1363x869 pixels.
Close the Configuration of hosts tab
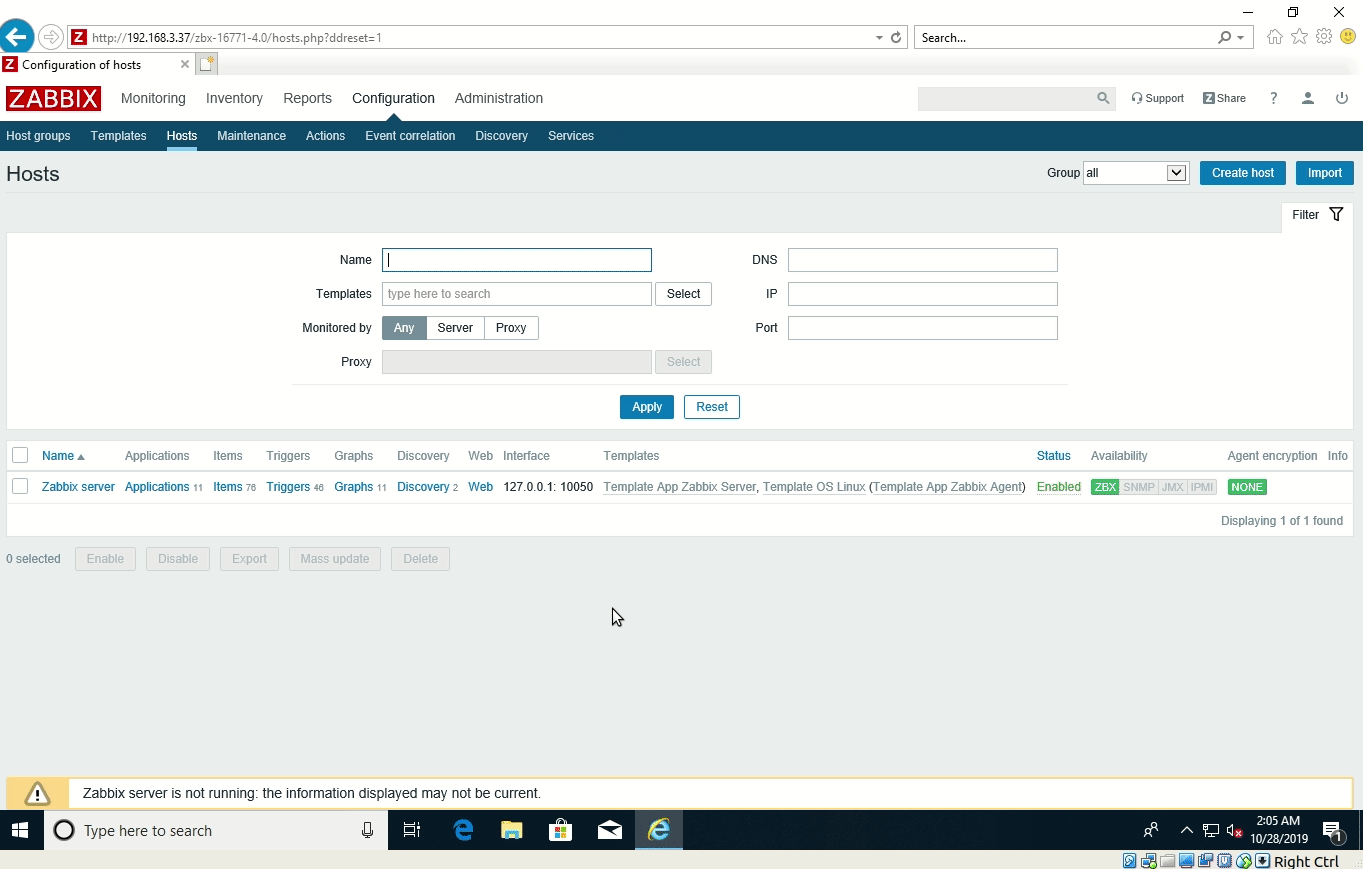185,64
